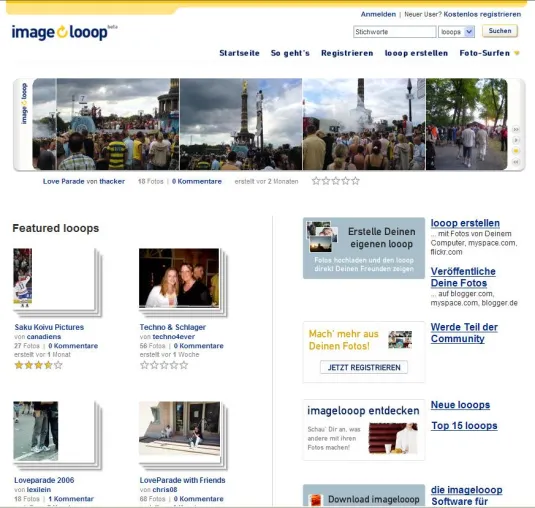View 1 Kommentar on Loveparade 2006
Image resolution: width=535 pixels, height=508 pixels.
point(71,499)
